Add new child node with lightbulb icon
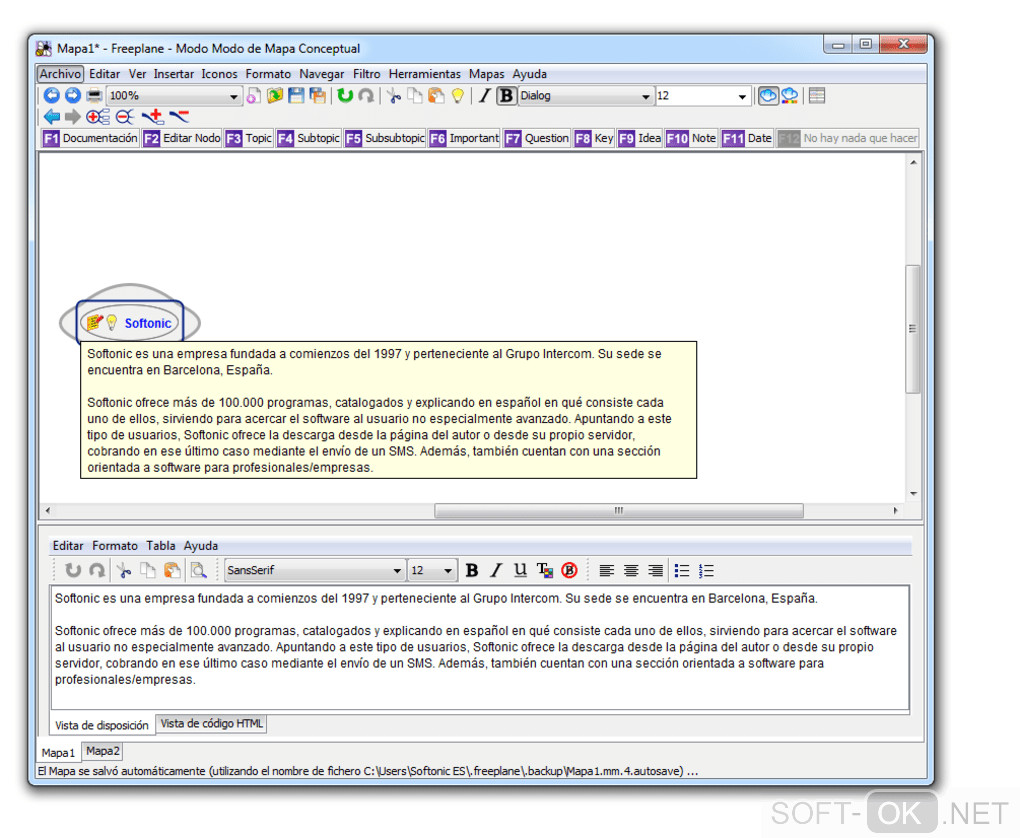Screen dimensions: 1020x838 (x=457, y=96)
